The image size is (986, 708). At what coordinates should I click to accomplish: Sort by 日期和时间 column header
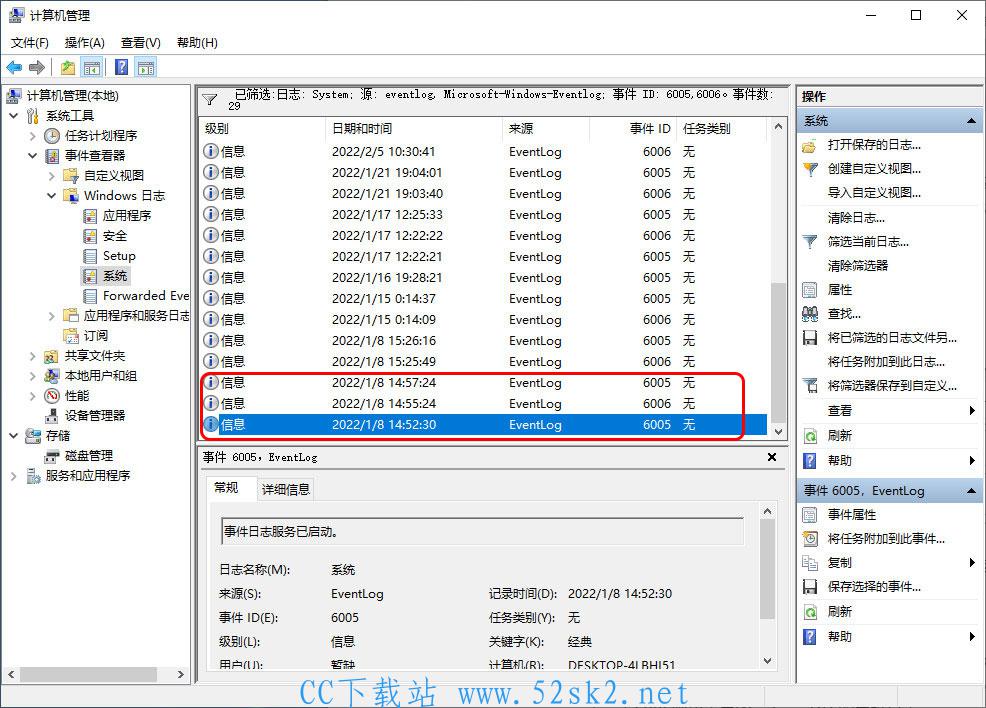[414, 128]
